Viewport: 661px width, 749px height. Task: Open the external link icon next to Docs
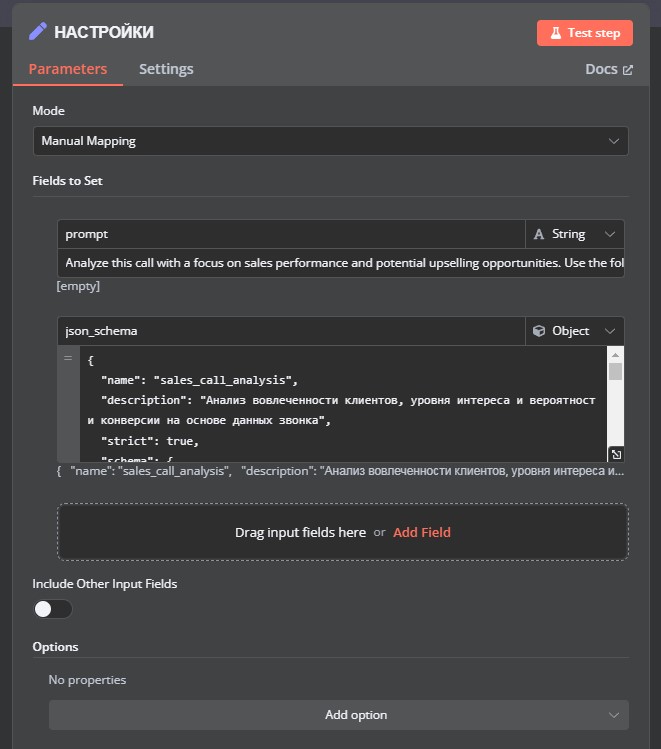[628, 70]
